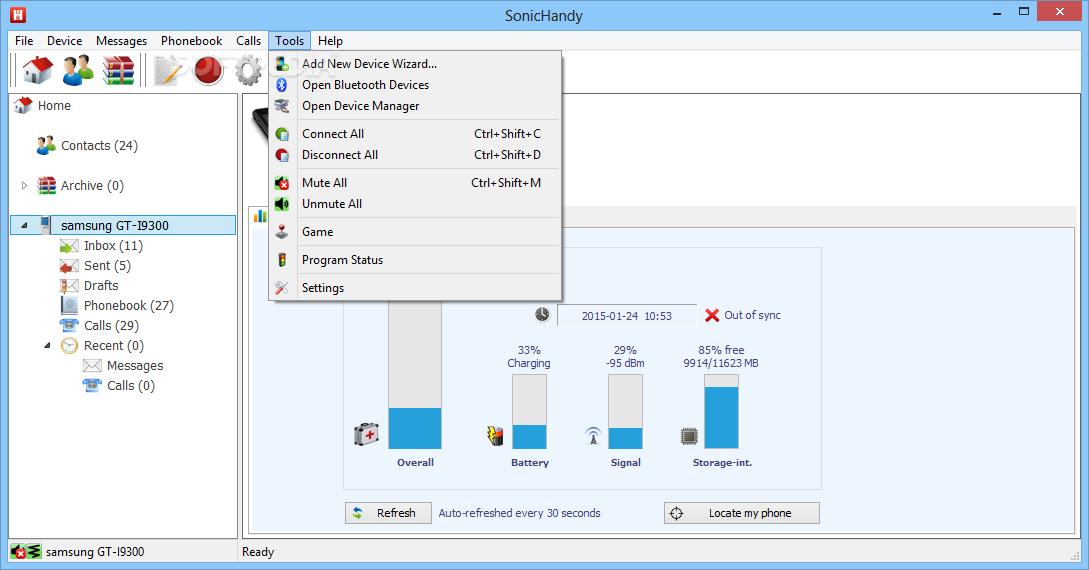Screen dimensions: 1089x570
Task: Open the Phonebook menu
Action: tap(192, 41)
